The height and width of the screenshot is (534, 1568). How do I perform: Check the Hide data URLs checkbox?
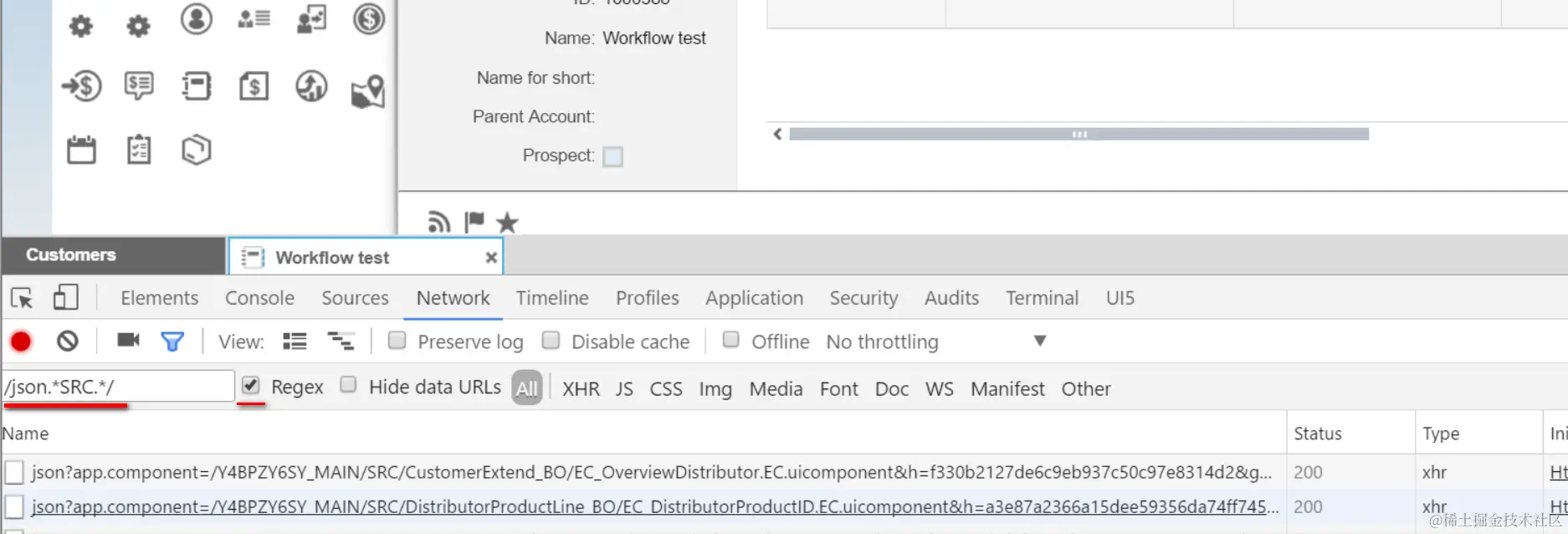(x=348, y=384)
